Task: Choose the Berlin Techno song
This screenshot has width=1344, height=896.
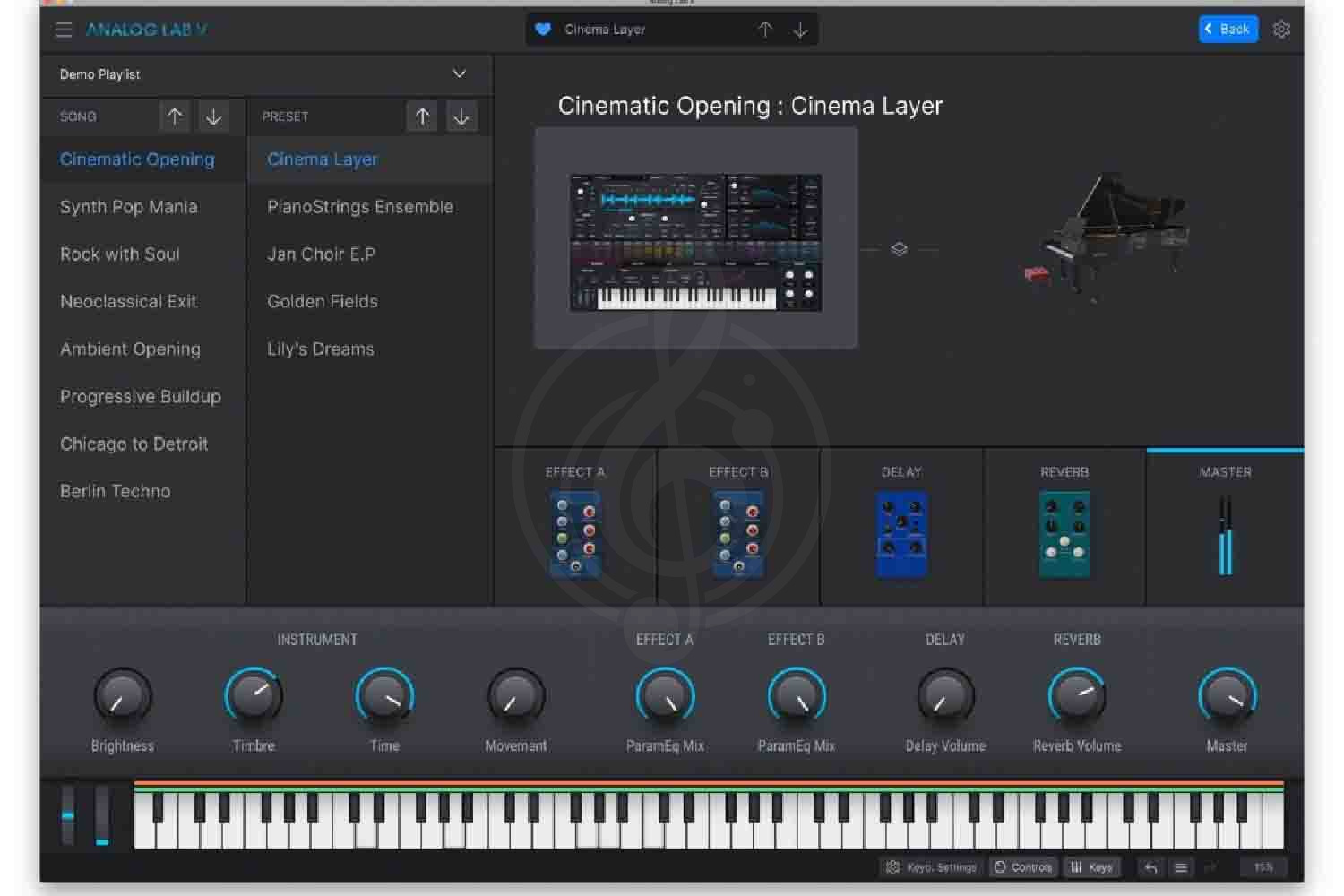Action: [x=142, y=492]
